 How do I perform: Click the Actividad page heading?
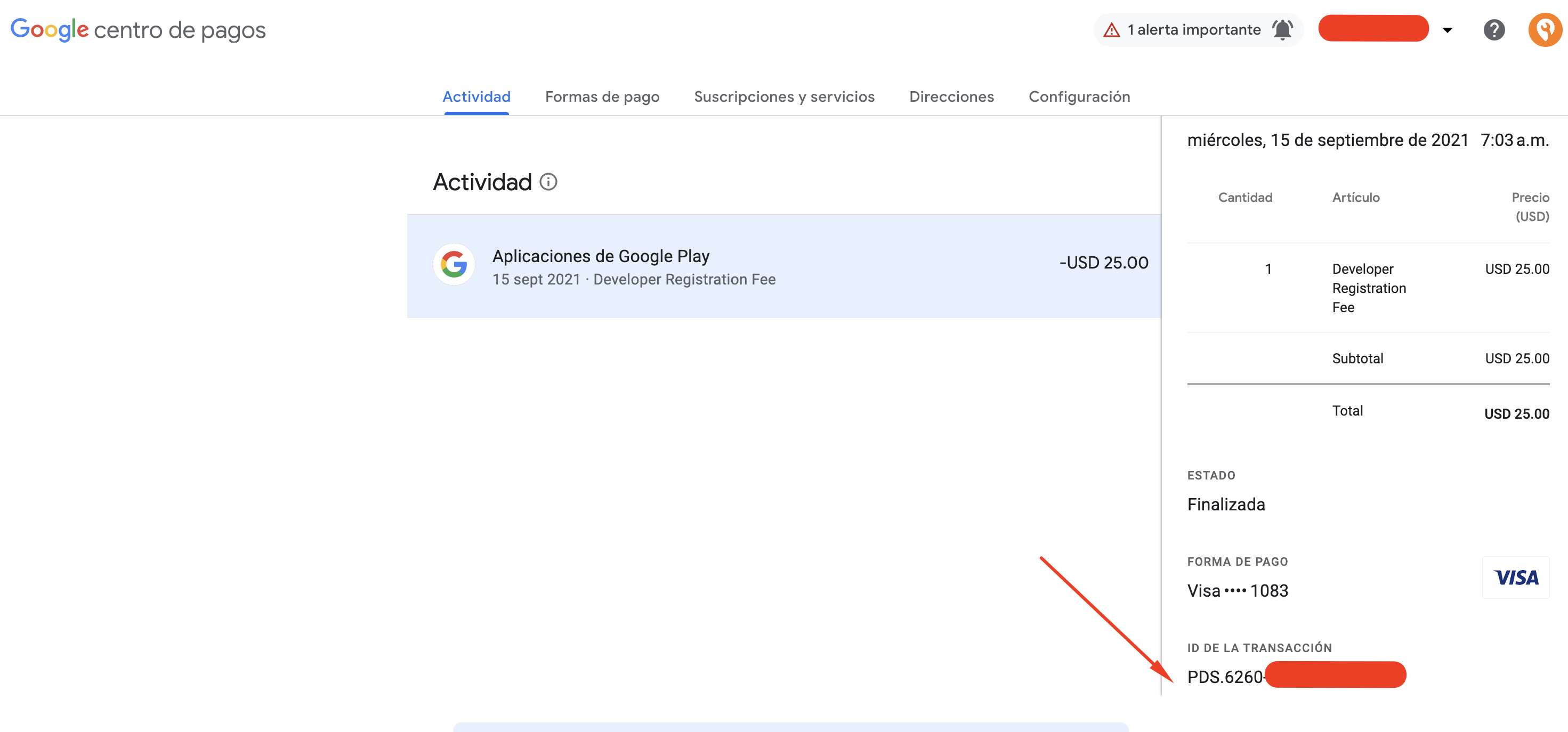click(482, 182)
